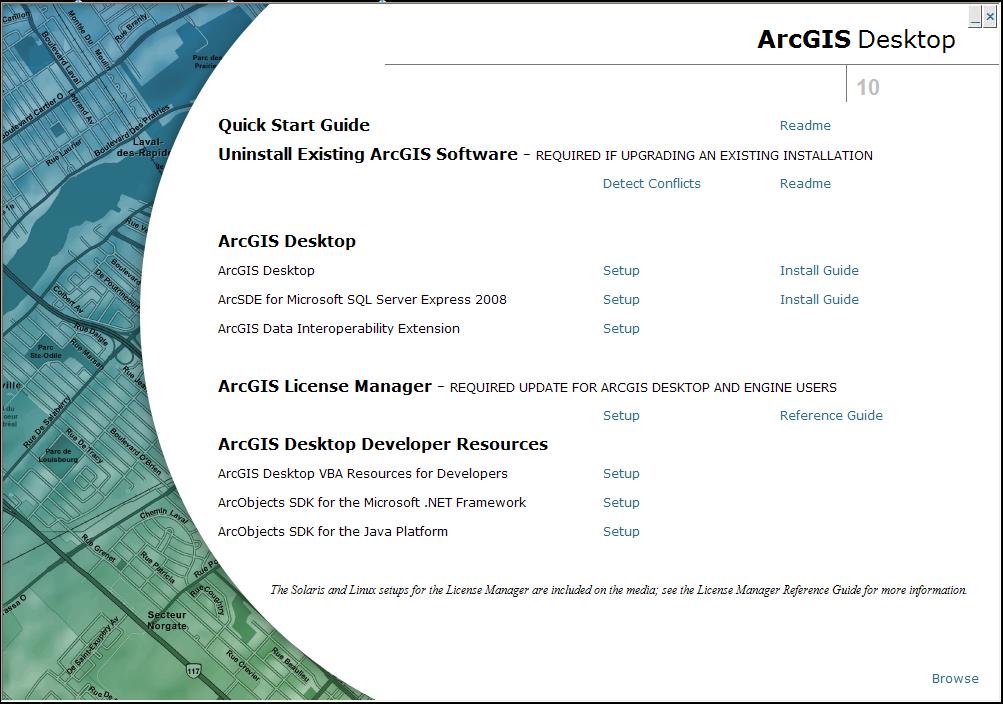The image size is (1003, 704).
Task: Install the ArcGIS Data Interoperability Extension
Action: [620, 328]
